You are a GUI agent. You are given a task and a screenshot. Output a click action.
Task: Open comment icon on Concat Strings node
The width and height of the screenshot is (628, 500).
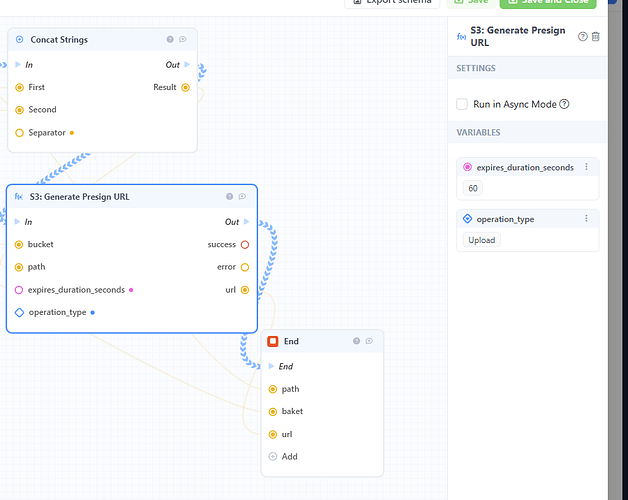pos(183,39)
